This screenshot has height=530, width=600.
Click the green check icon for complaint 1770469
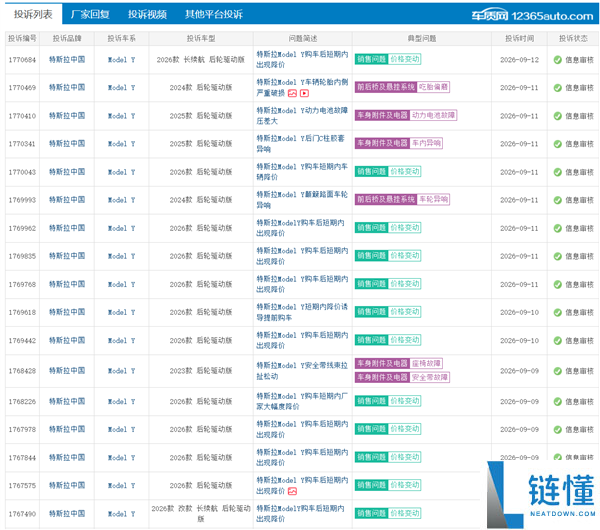pyautogui.click(x=558, y=88)
